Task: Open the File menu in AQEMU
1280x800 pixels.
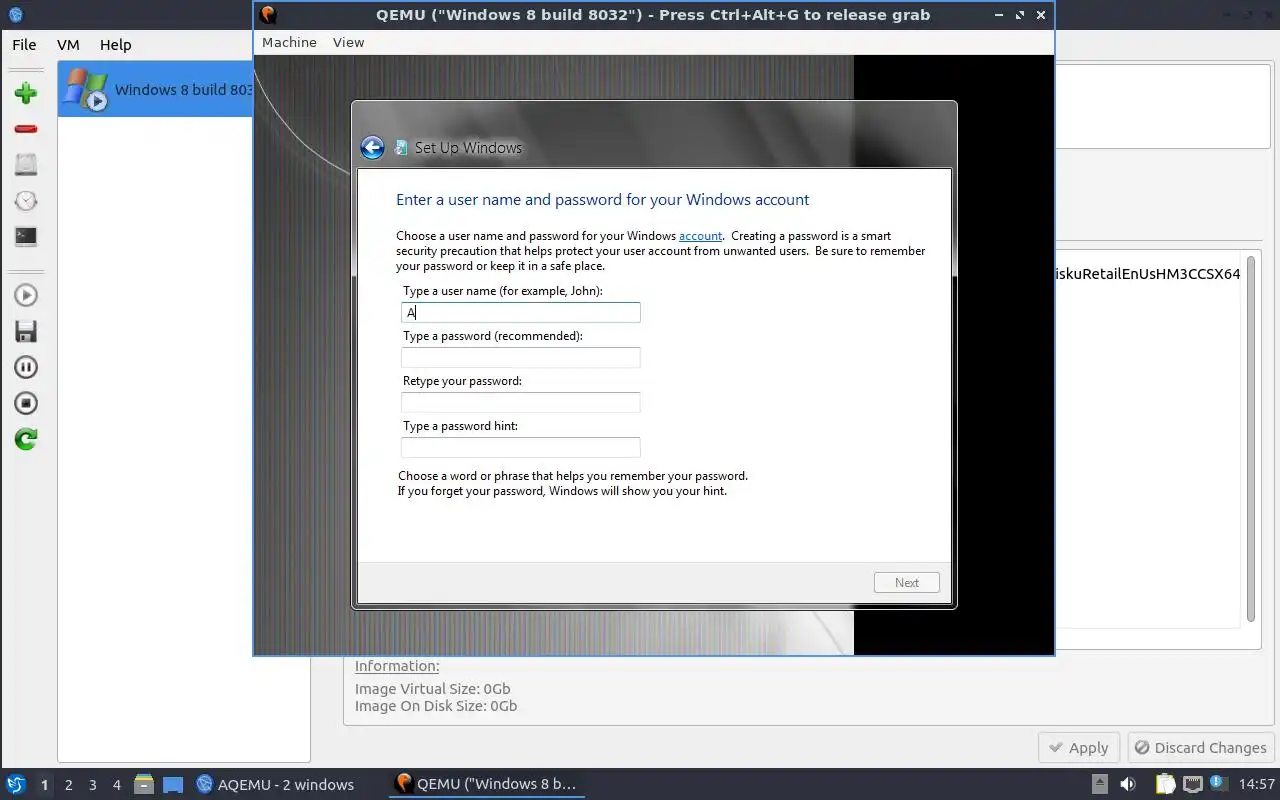Action: click(24, 45)
